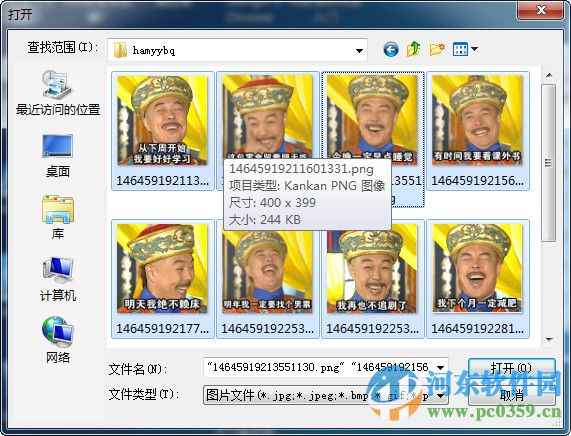
Task: Open the view menu icon
Action: [x=460, y=49]
